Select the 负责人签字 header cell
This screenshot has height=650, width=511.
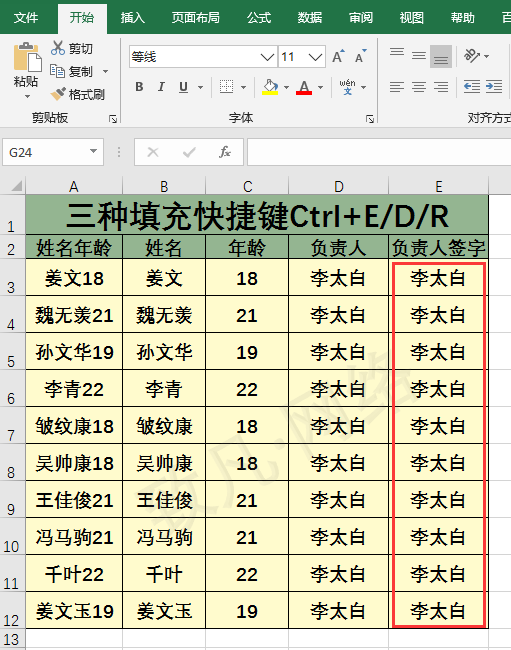click(438, 247)
